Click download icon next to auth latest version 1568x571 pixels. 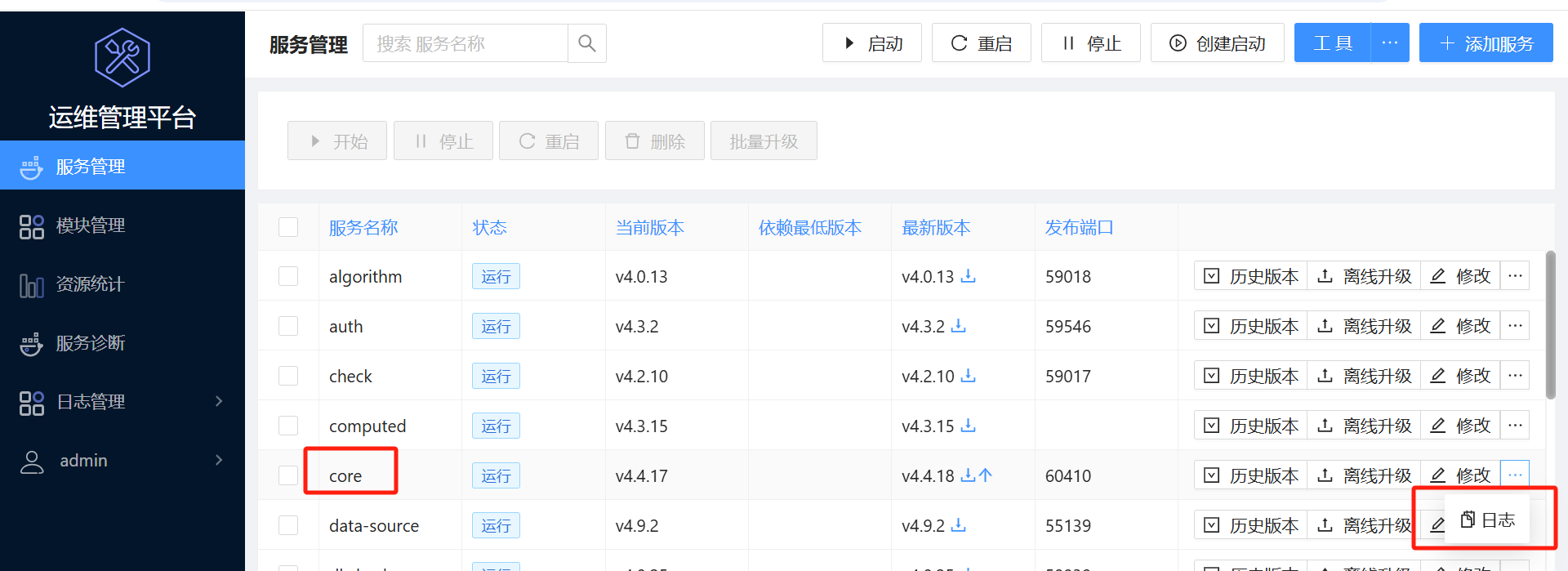pyautogui.click(x=959, y=326)
